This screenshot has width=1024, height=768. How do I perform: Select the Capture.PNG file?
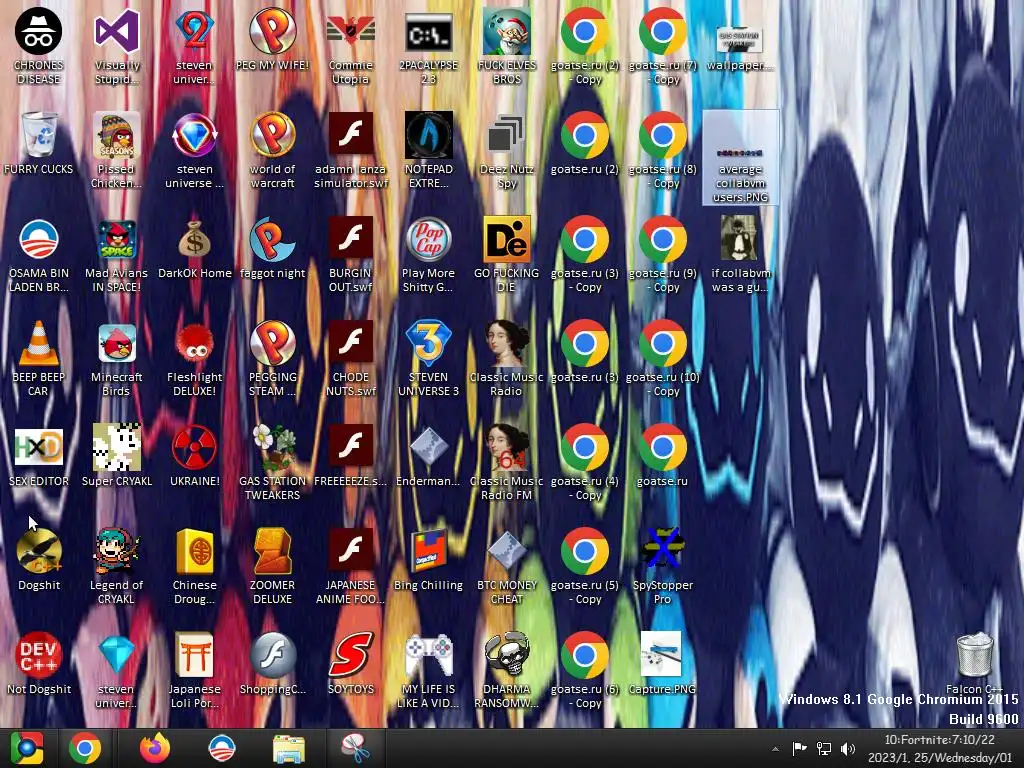pos(662,664)
